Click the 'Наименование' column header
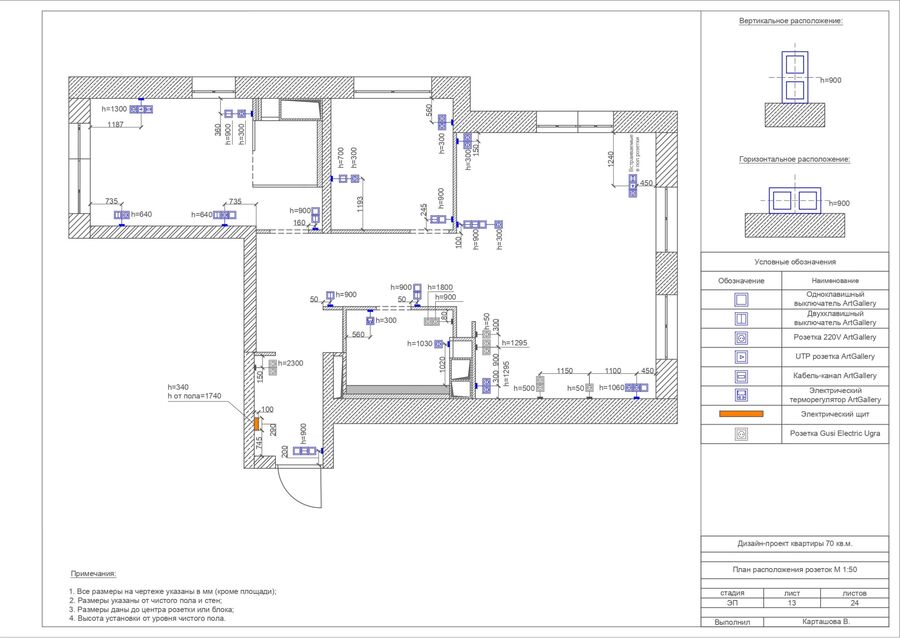 835,281
